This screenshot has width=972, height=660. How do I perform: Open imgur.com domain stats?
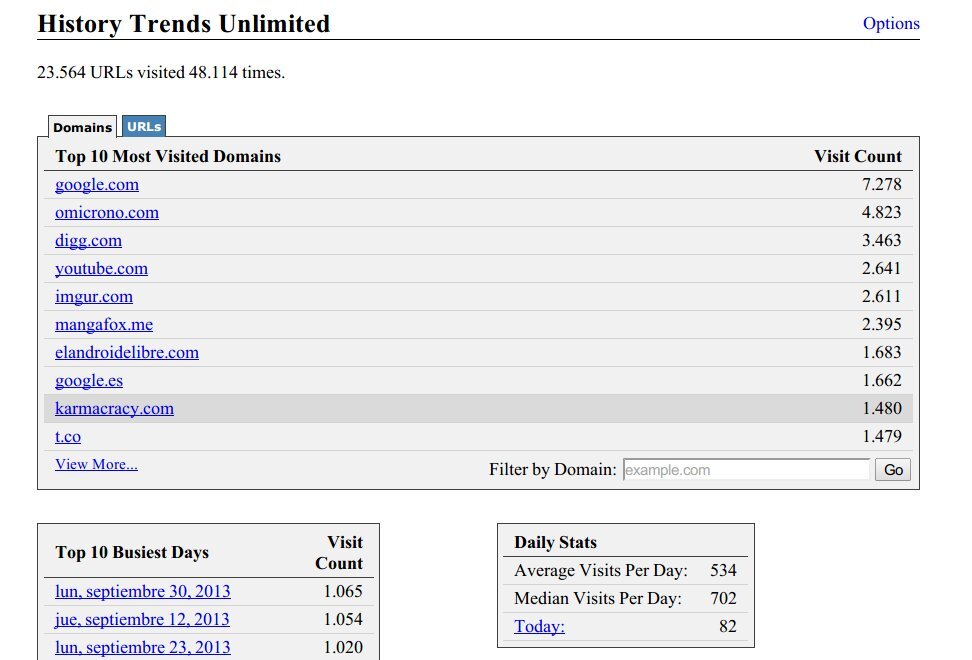coord(93,296)
